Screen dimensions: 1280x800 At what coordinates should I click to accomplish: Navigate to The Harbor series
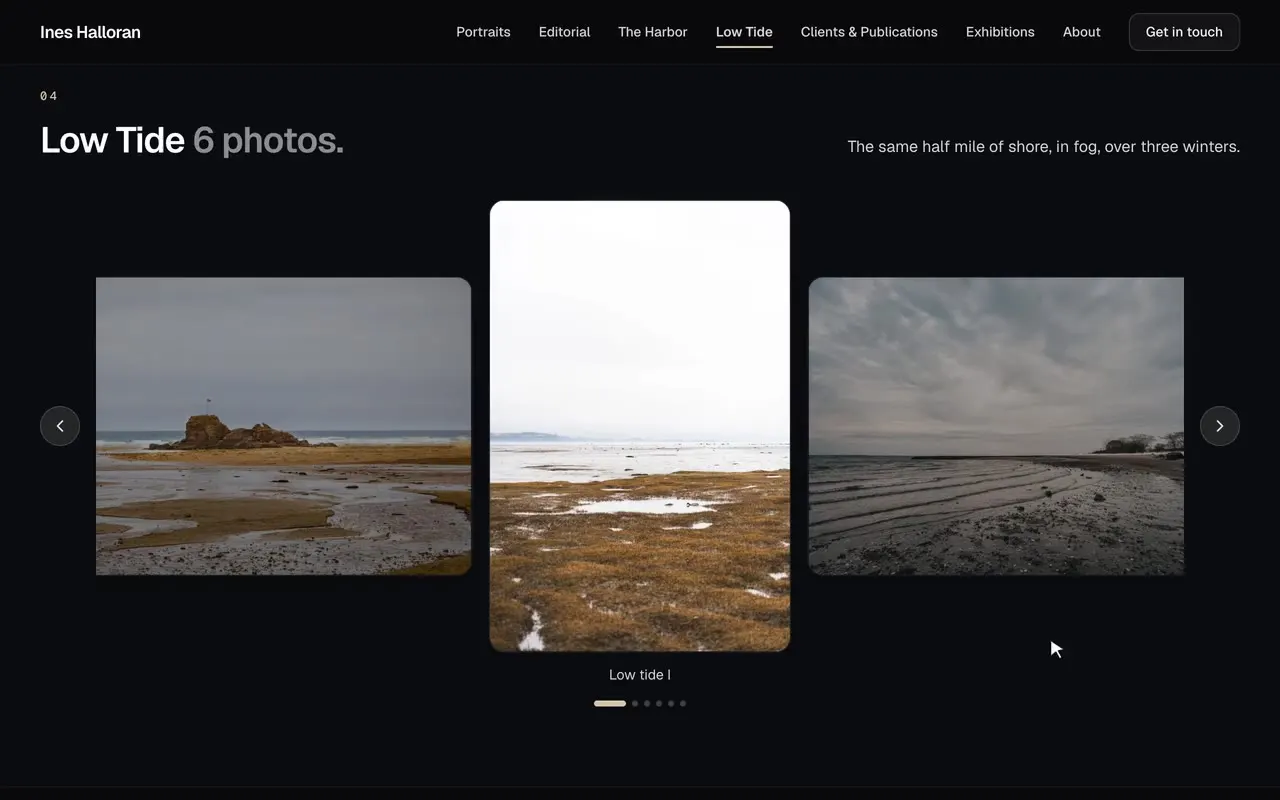652,32
